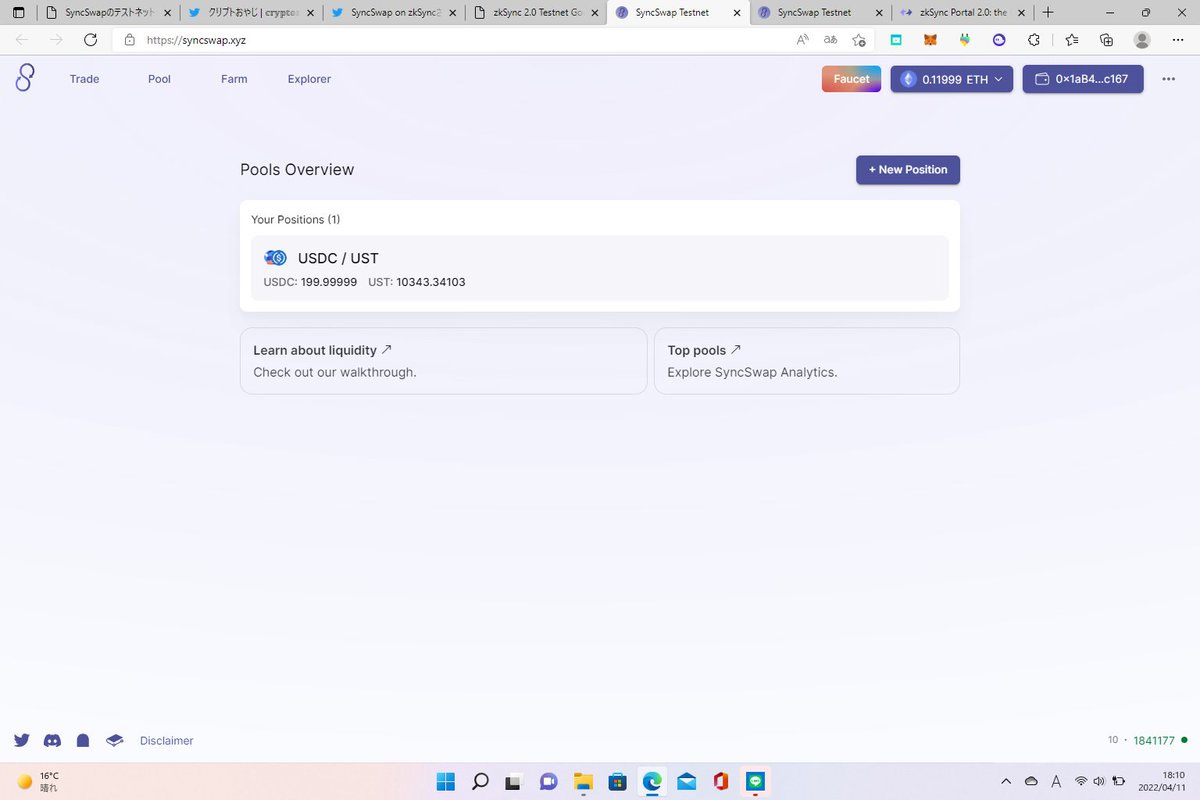Open the Top pools analytics card
The width and height of the screenshot is (1200, 800).
807,361
